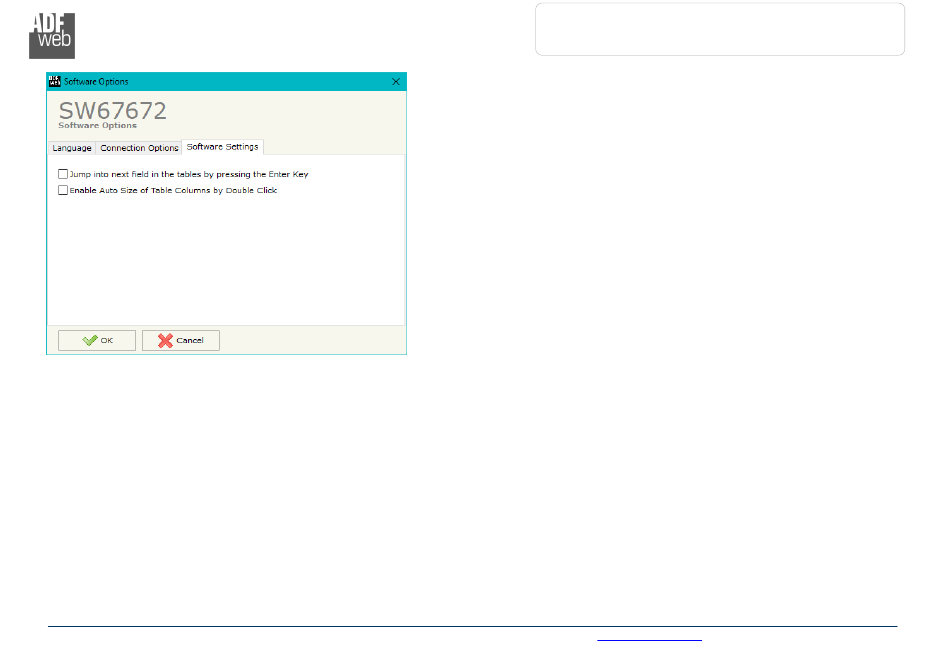Image resolution: width=950 pixels, height=659 pixels.
Task: Select the Software Settings tab
Action: click(222, 147)
